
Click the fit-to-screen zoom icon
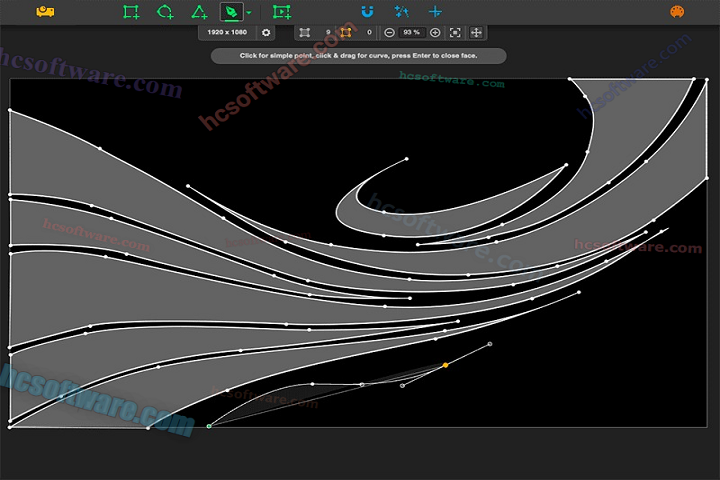(455, 33)
